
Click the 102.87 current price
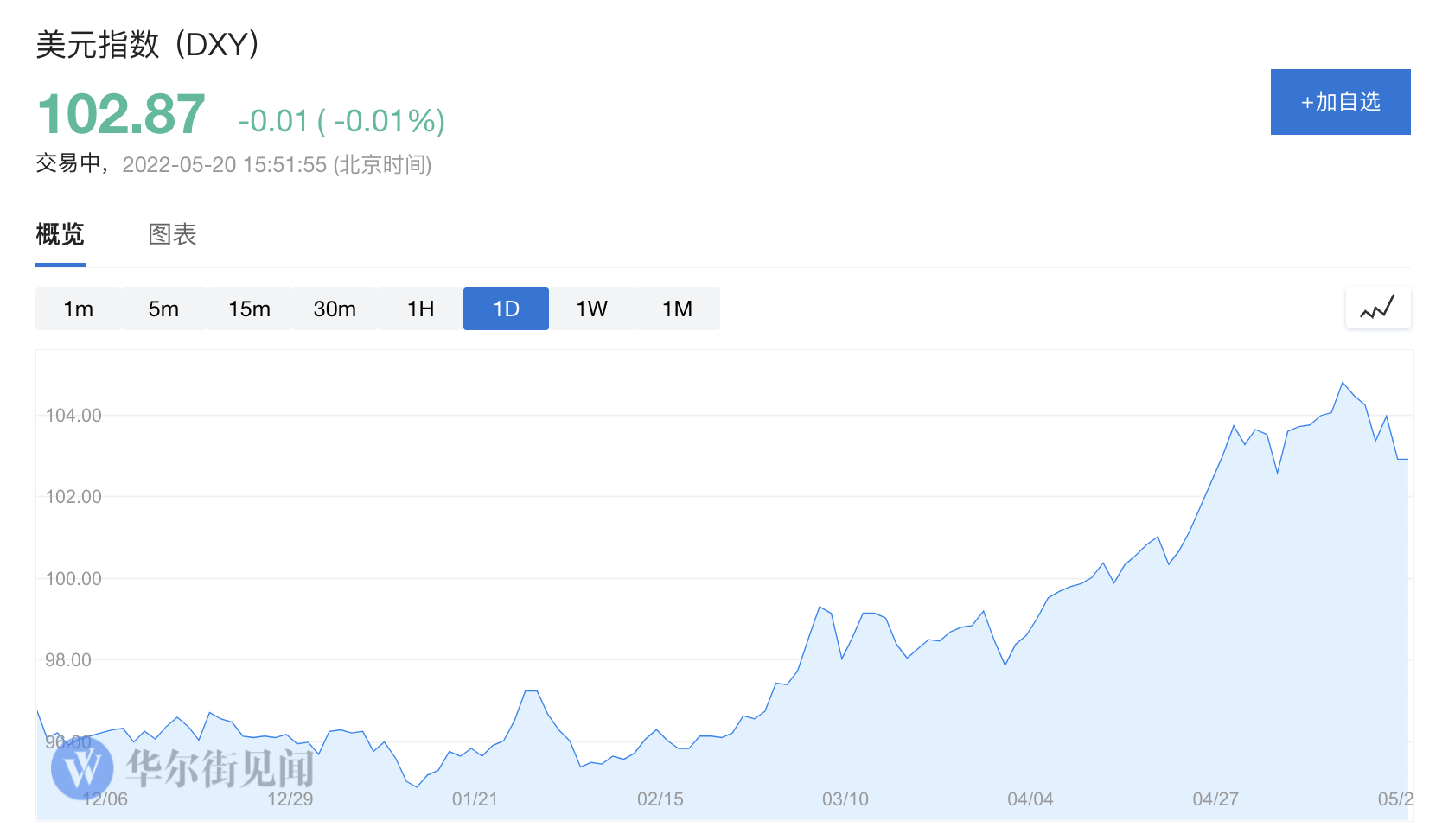point(121,115)
